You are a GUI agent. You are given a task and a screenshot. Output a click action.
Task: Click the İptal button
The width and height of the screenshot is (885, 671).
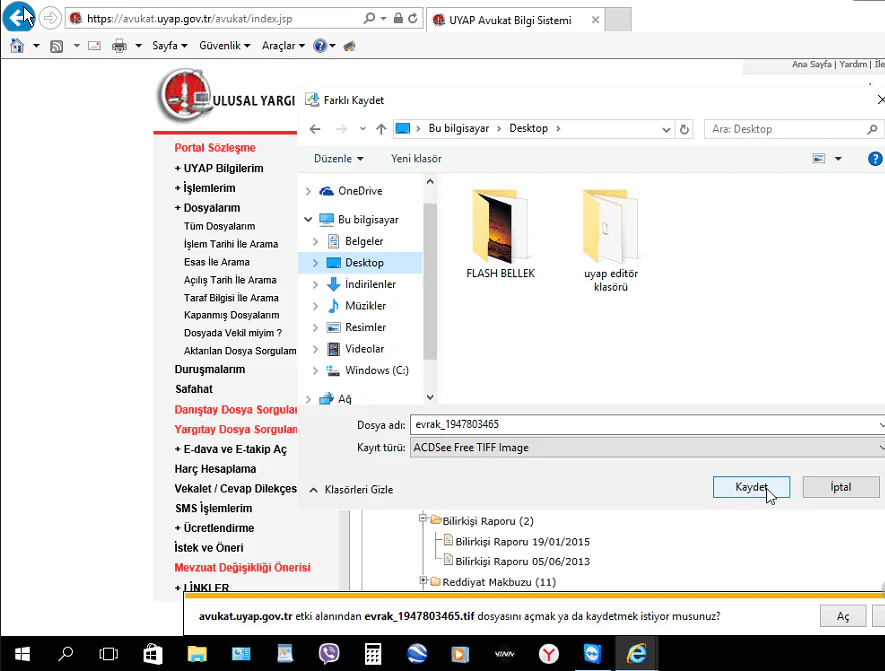pos(840,487)
